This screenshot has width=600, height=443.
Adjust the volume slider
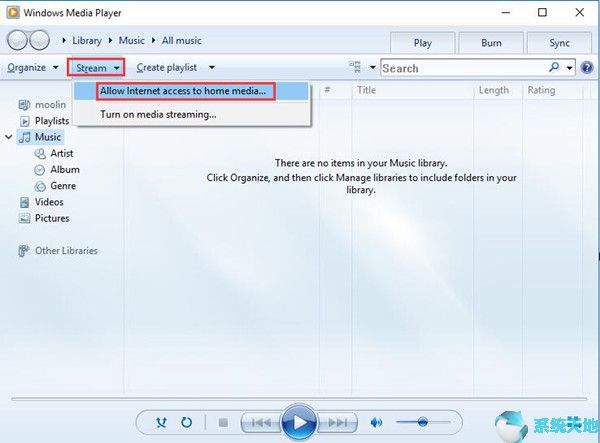423,422
